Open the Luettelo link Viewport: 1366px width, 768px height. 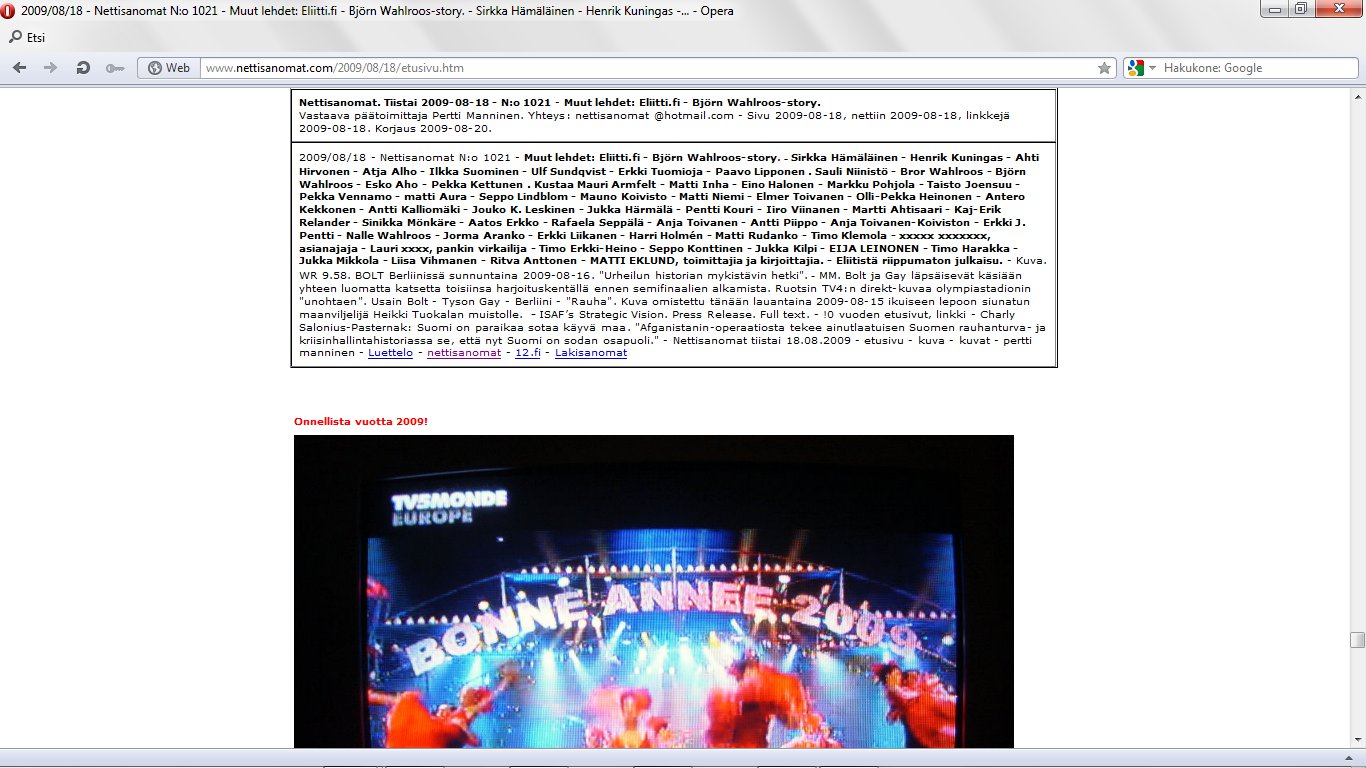point(390,353)
